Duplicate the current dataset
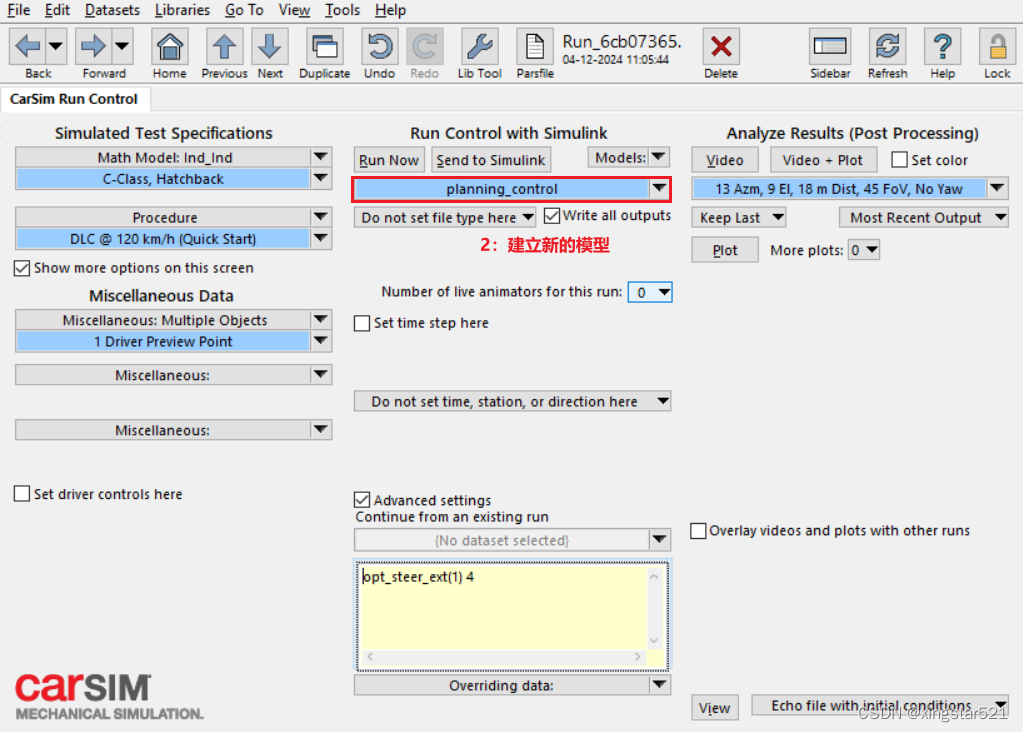 pos(324,47)
